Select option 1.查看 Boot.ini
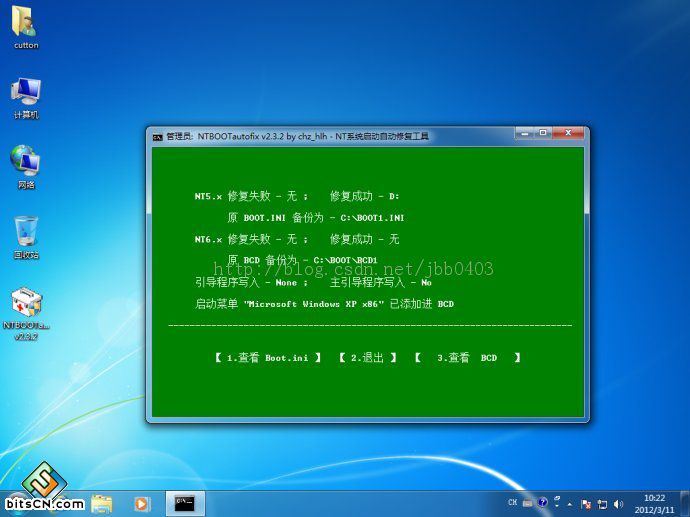 coord(268,358)
